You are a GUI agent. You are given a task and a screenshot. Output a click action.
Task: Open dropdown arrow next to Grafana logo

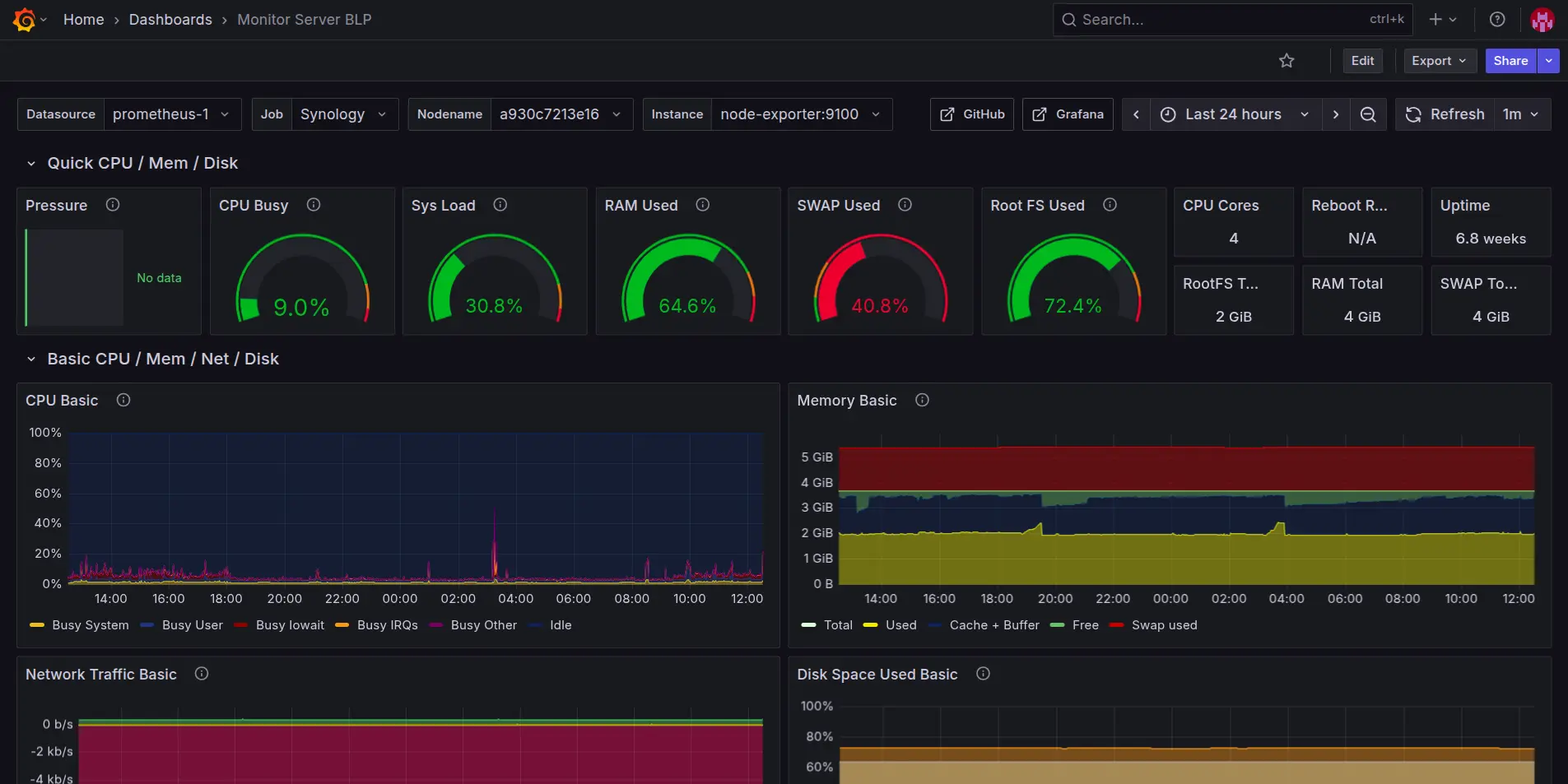[44, 20]
